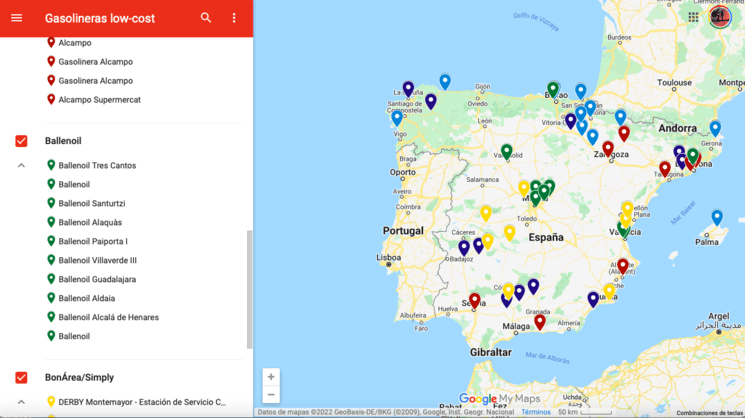
Task: Click light blue pin near Vigo
Action: point(397,118)
